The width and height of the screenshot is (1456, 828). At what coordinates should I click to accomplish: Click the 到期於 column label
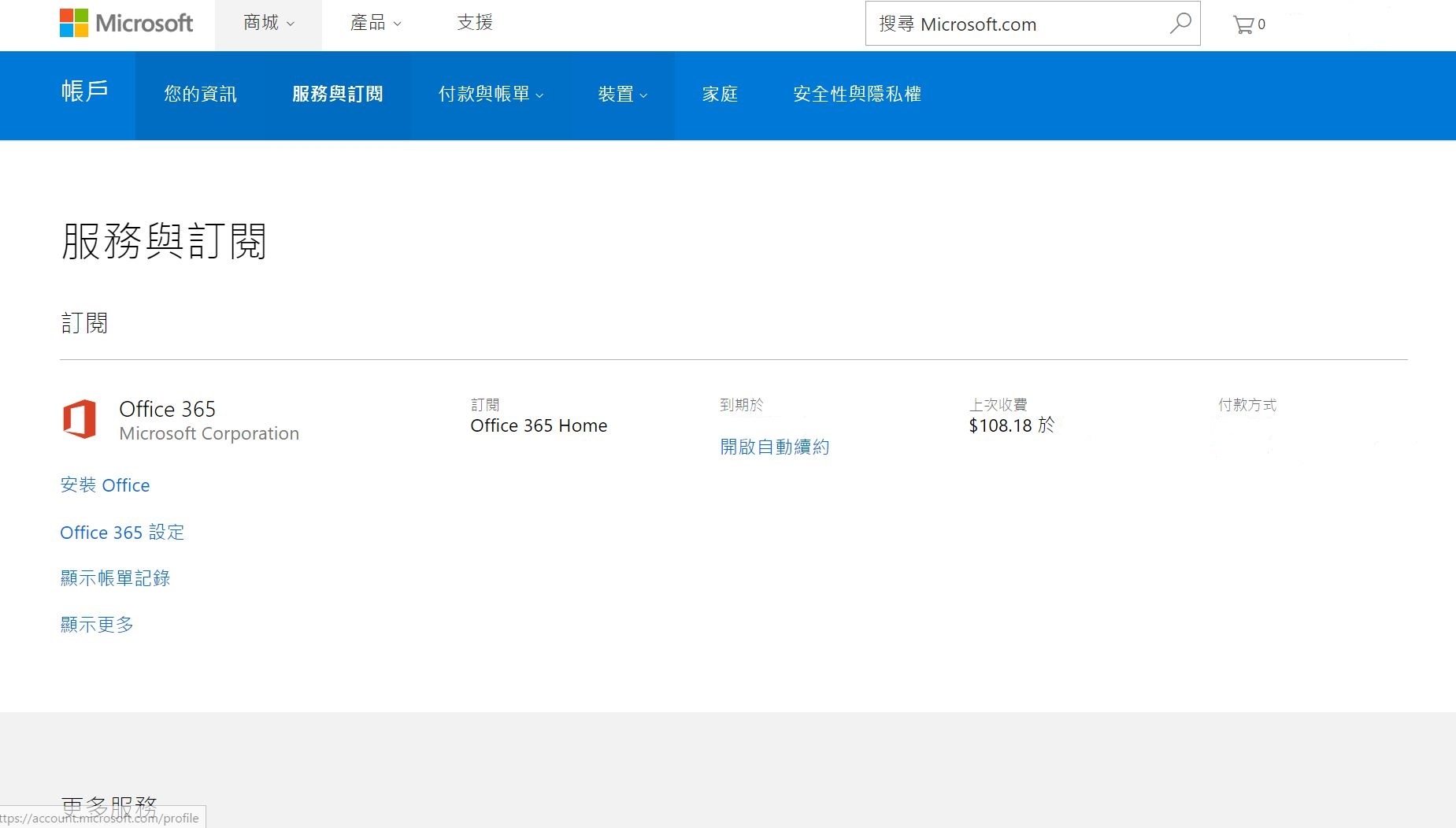click(x=742, y=405)
